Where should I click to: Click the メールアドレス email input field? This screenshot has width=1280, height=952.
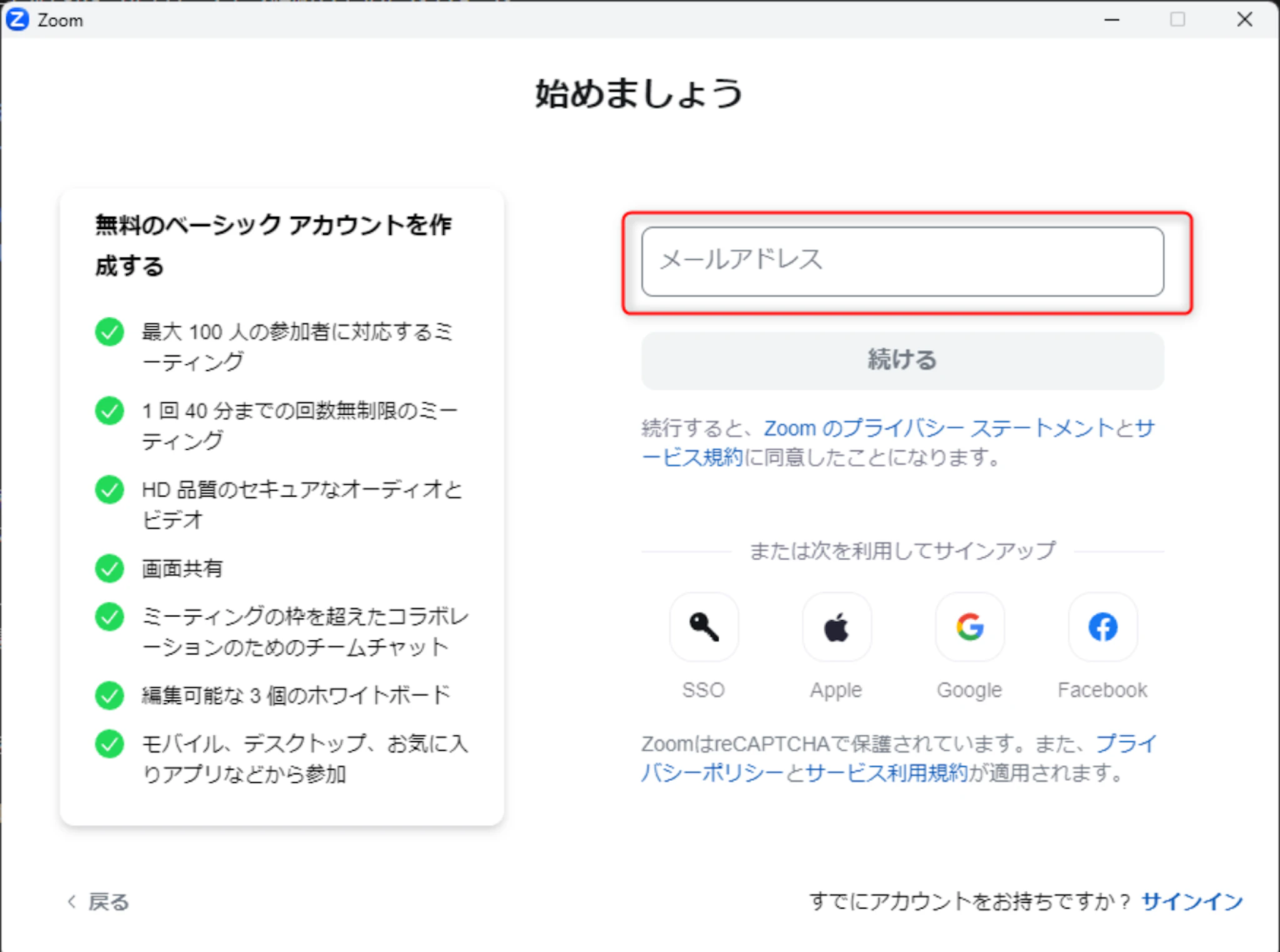coord(902,261)
